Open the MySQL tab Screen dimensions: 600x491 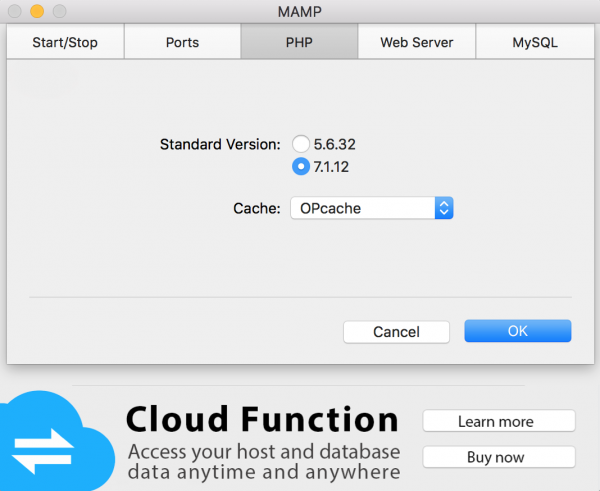coord(535,42)
